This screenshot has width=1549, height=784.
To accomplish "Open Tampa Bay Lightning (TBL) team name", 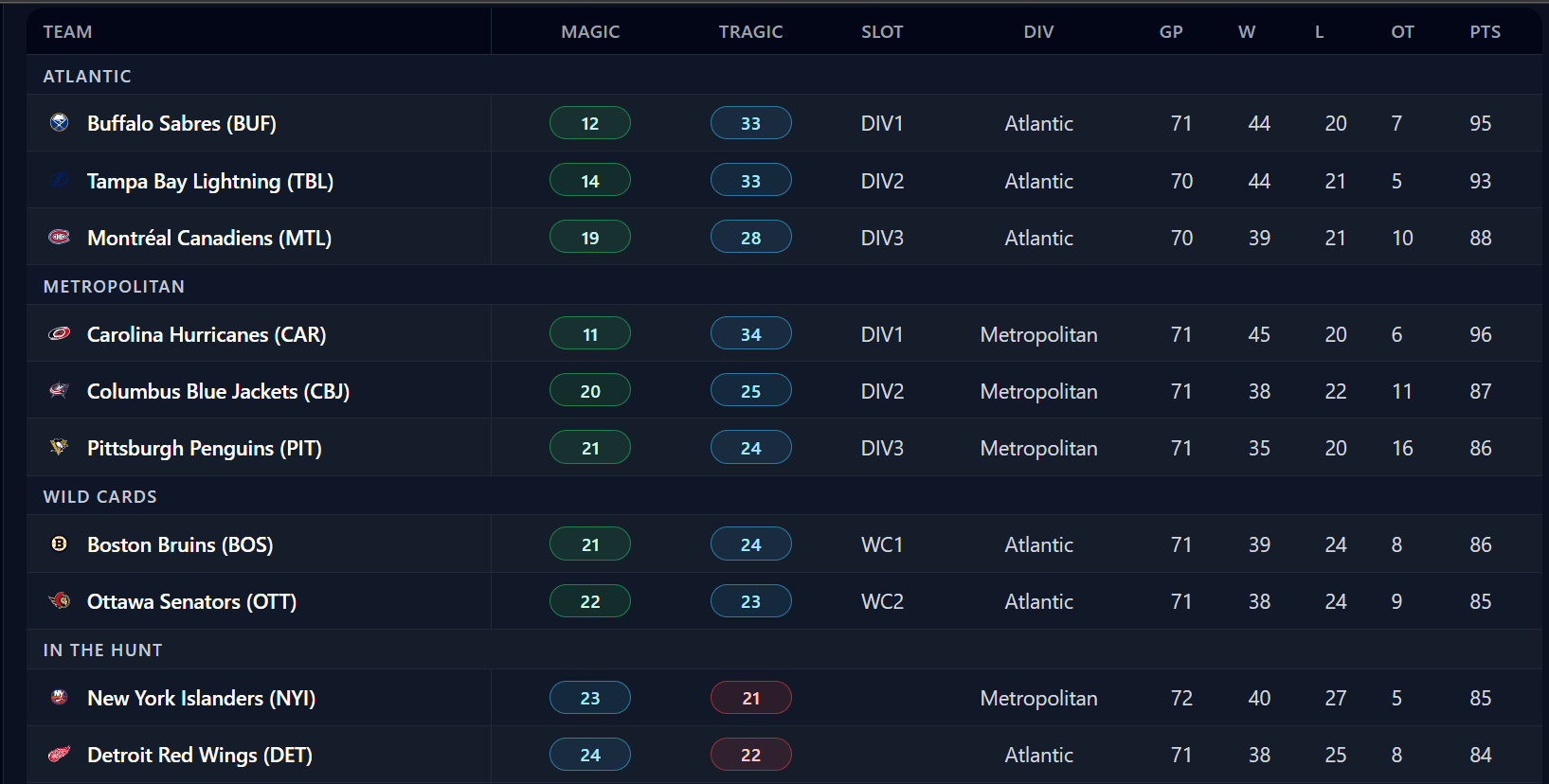I will [210, 181].
